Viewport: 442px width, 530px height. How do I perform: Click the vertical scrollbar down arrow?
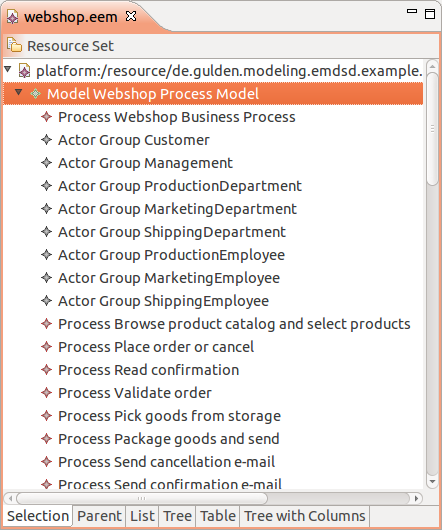tap(432, 482)
